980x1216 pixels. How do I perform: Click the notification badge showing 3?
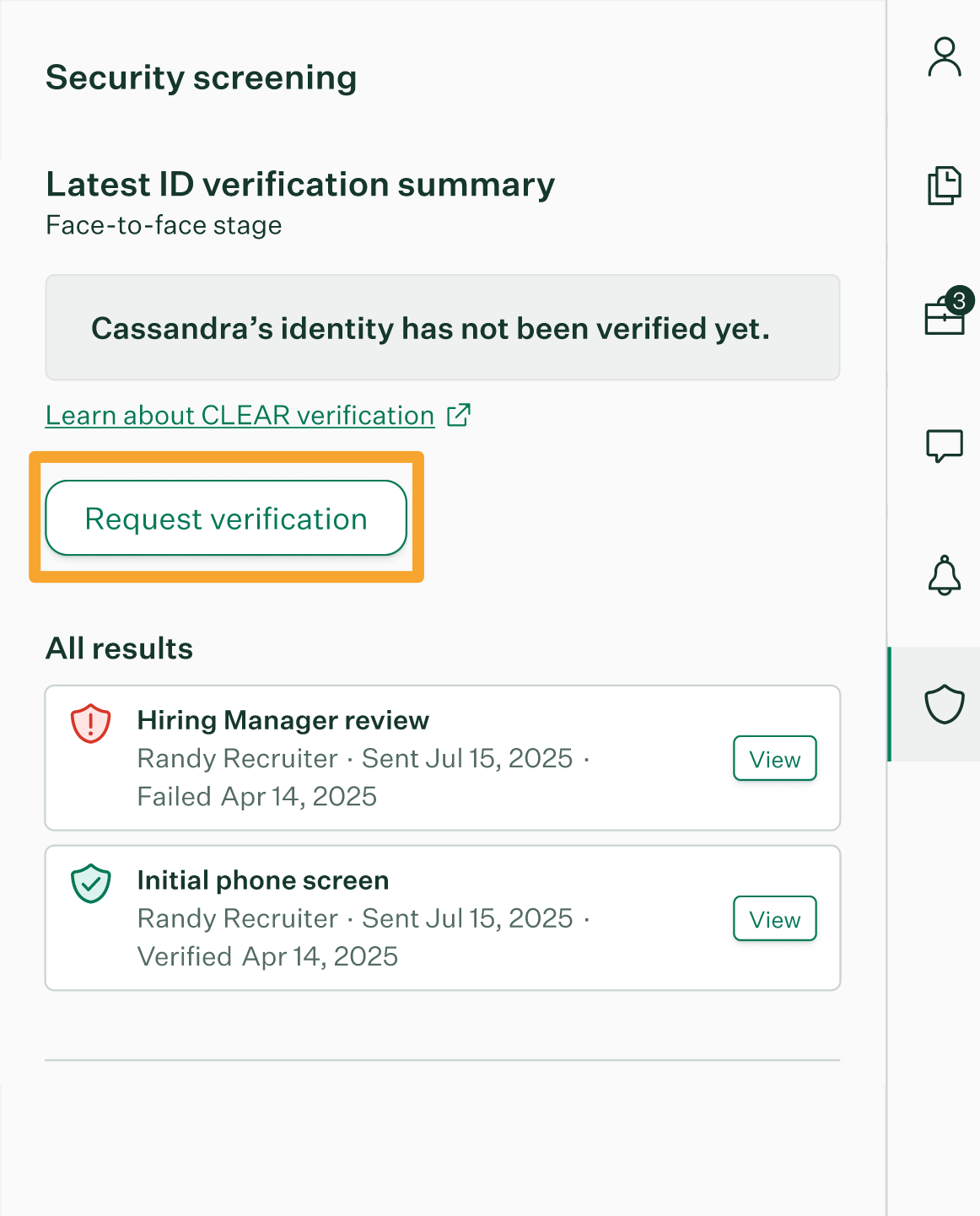(x=959, y=301)
